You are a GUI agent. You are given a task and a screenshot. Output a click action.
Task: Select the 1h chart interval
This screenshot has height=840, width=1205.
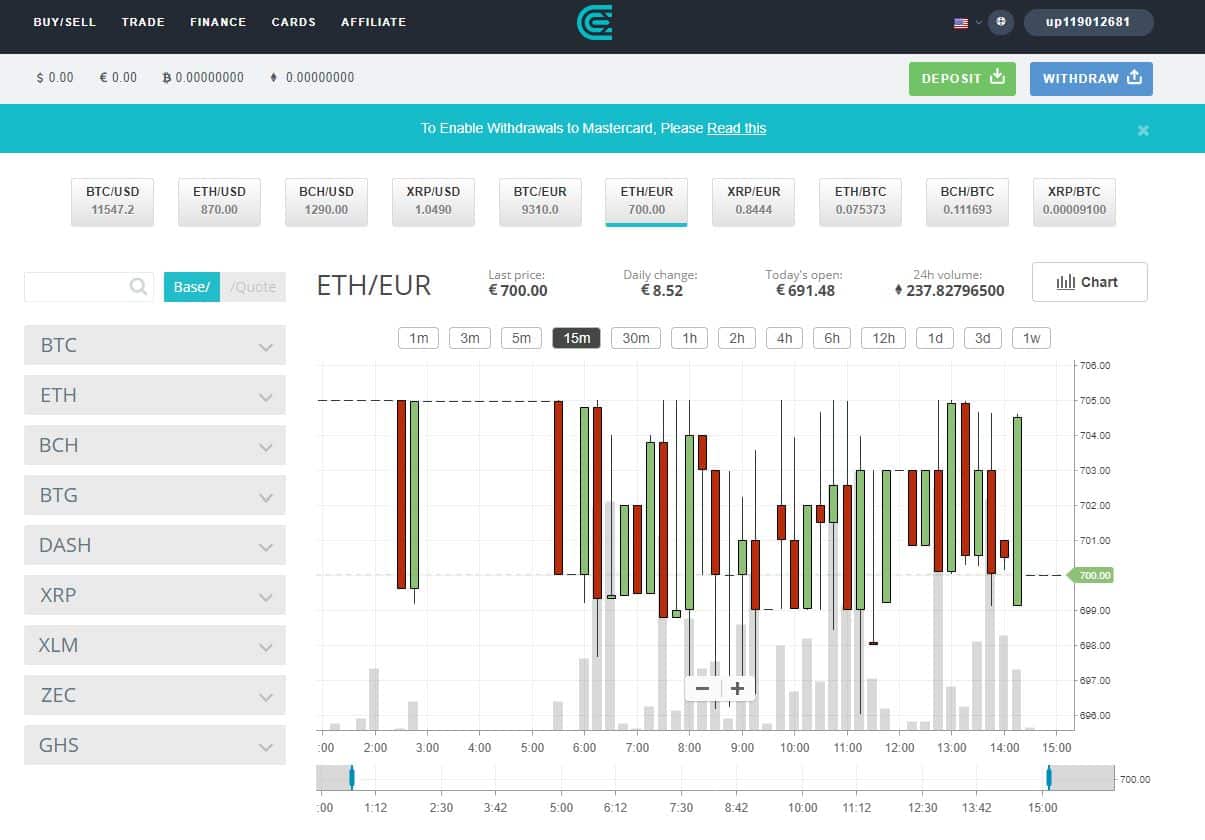pos(689,338)
